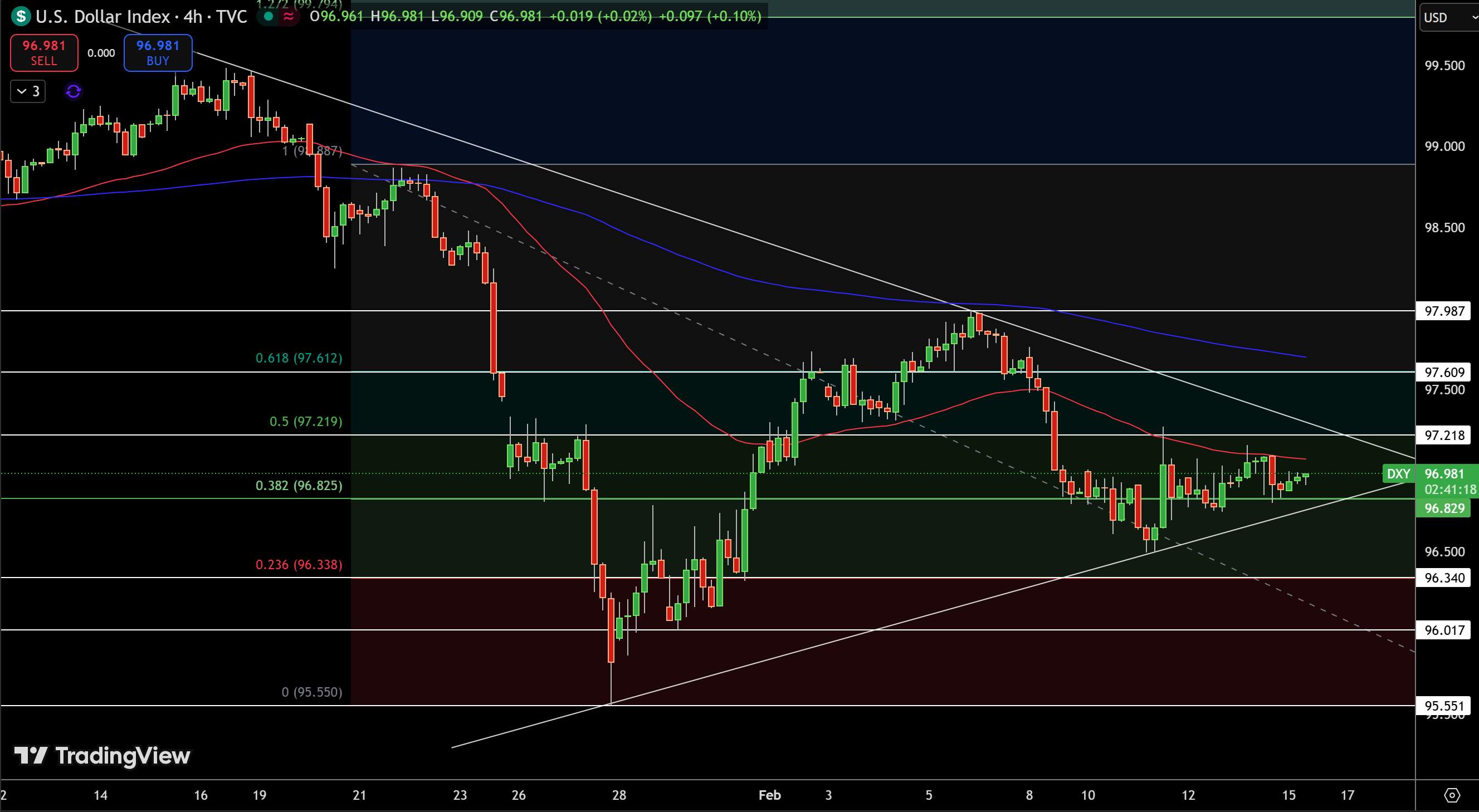The height and width of the screenshot is (812, 1479).
Task: Click the 0.382 (96.825) Fibonacci label
Action: tap(299, 486)
